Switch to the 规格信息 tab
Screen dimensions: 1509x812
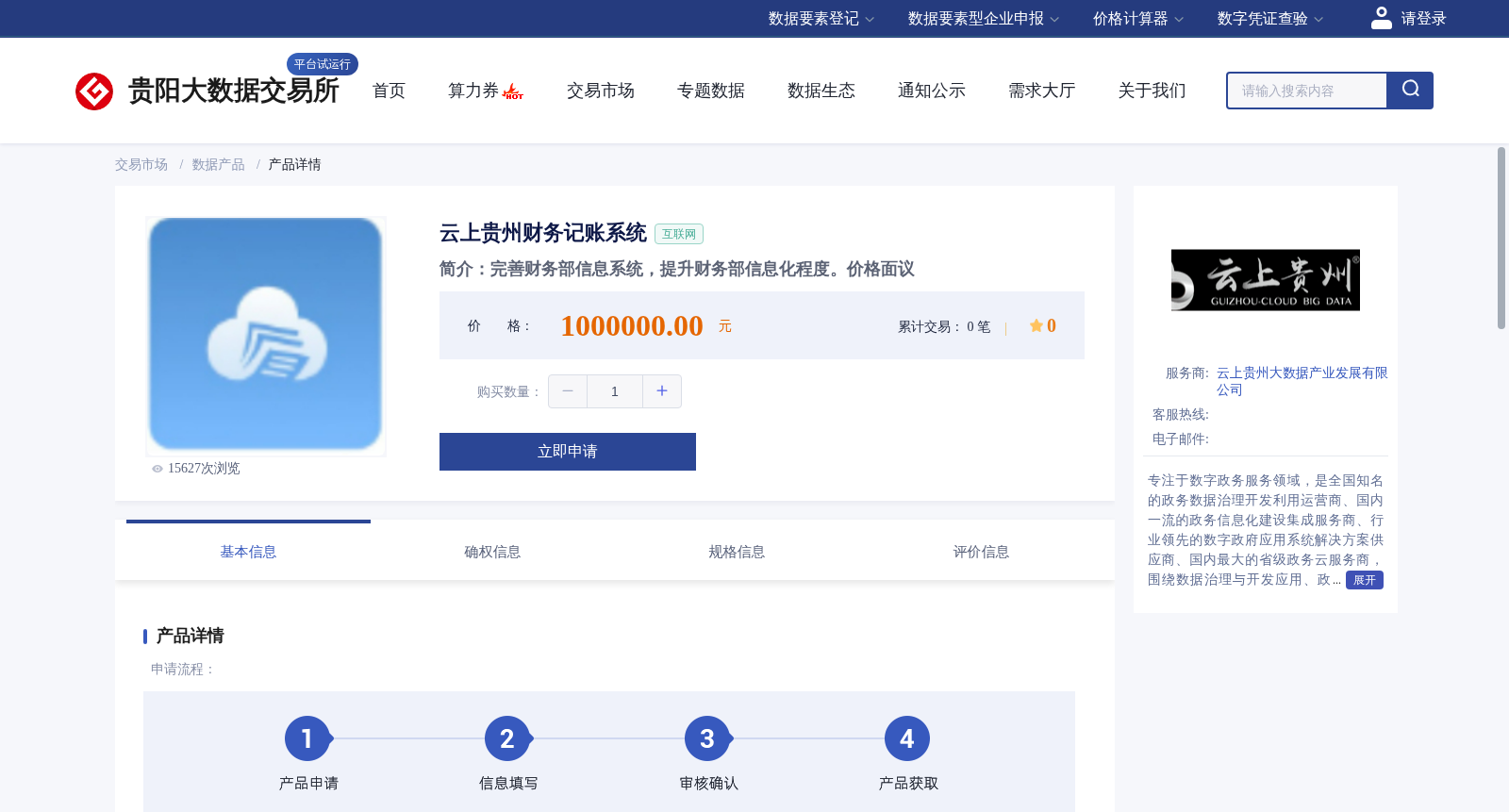pos(737,552)
